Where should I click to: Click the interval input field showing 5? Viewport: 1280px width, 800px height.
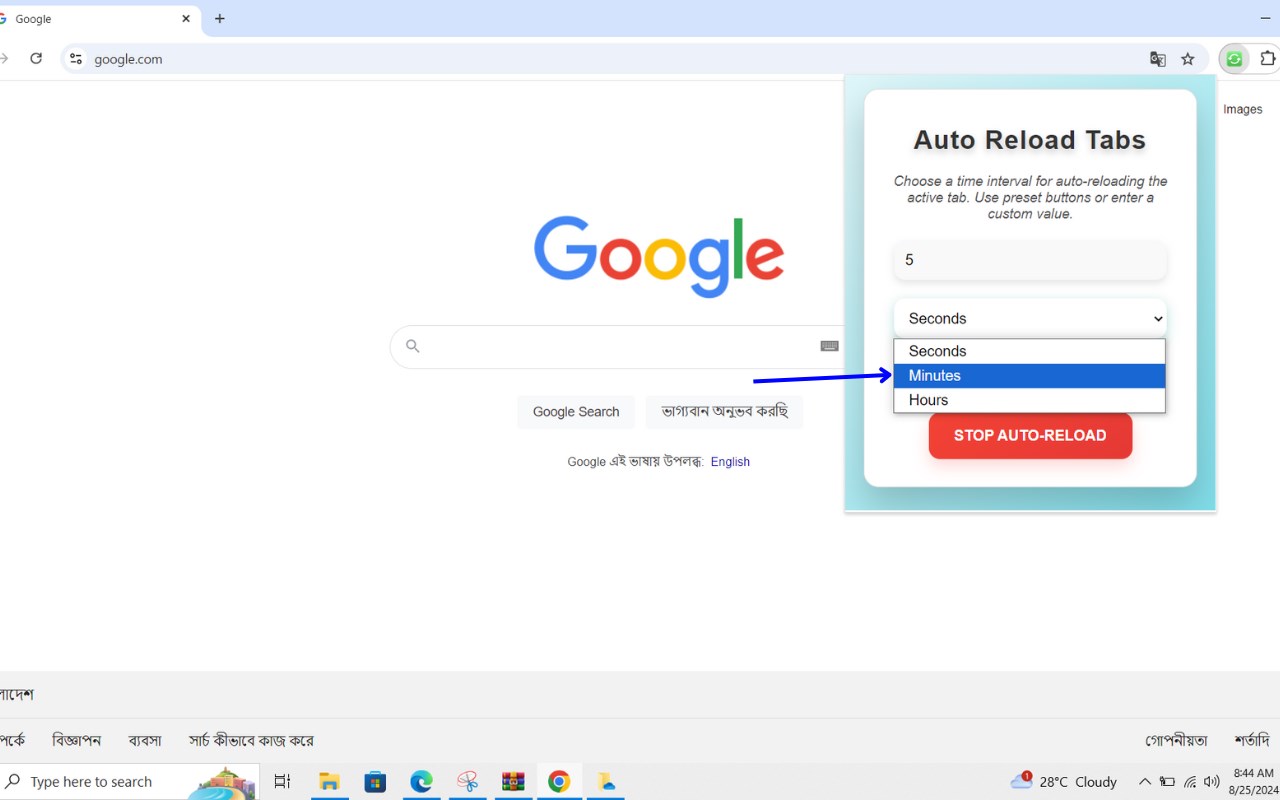tap(1030, 260)
